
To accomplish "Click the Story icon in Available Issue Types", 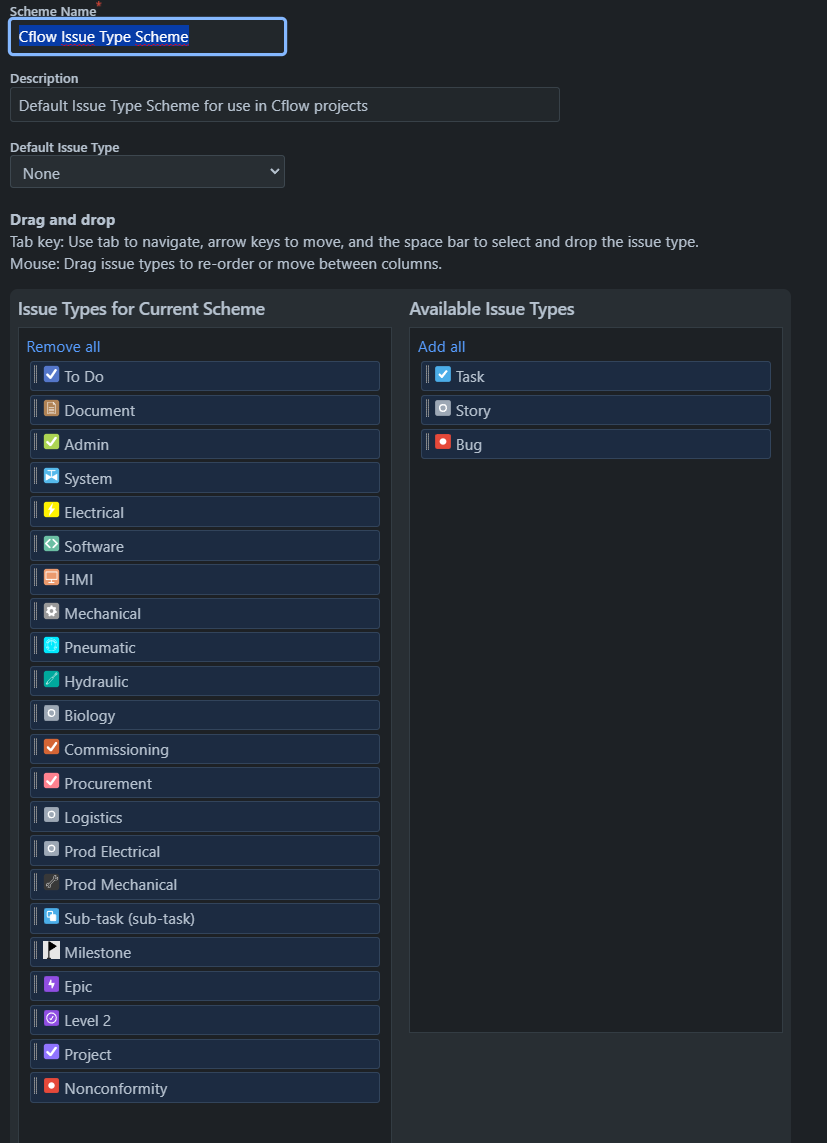I will [x=443, y=409].
